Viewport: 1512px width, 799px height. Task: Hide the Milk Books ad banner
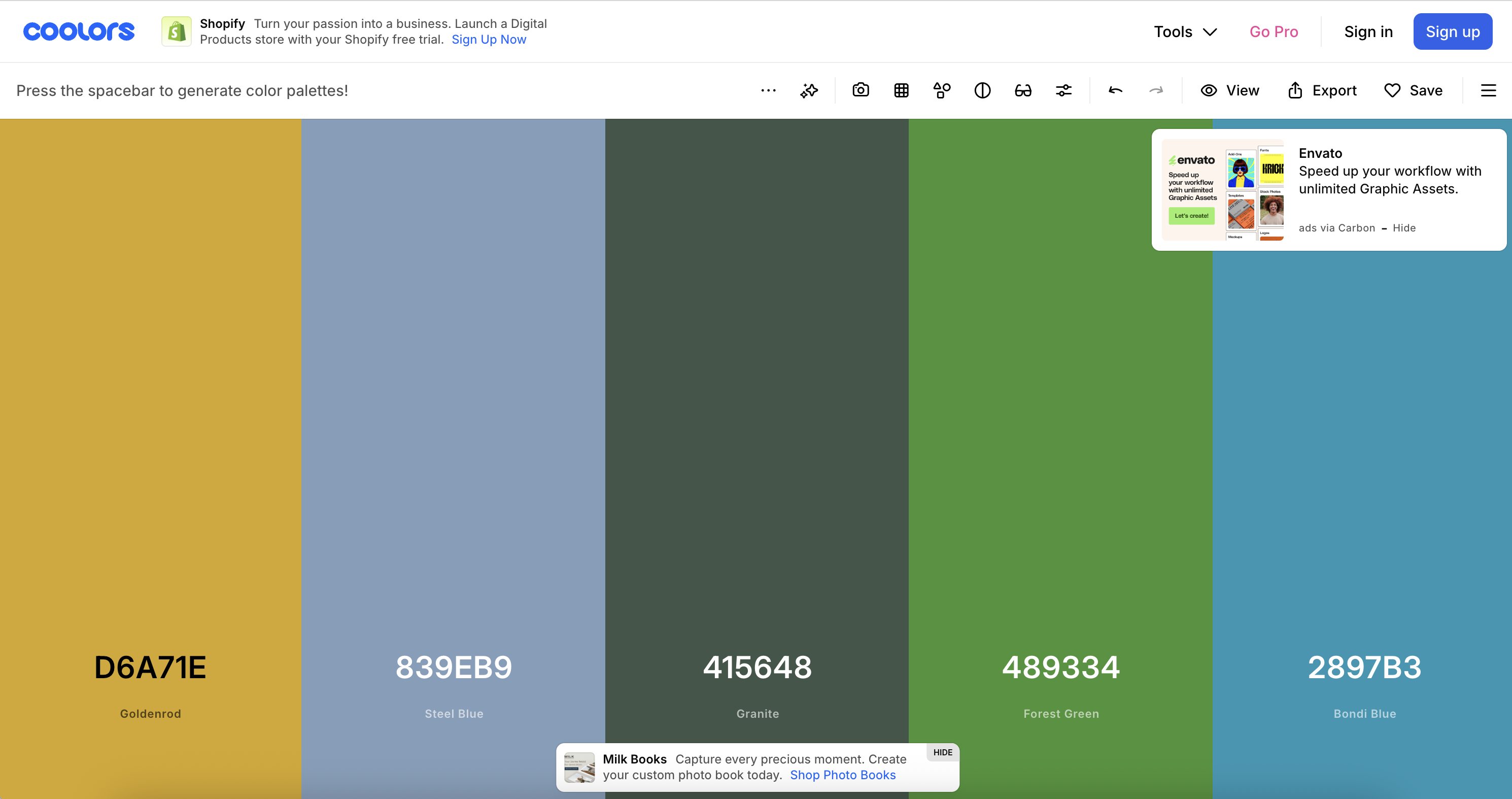click(942, 753)
